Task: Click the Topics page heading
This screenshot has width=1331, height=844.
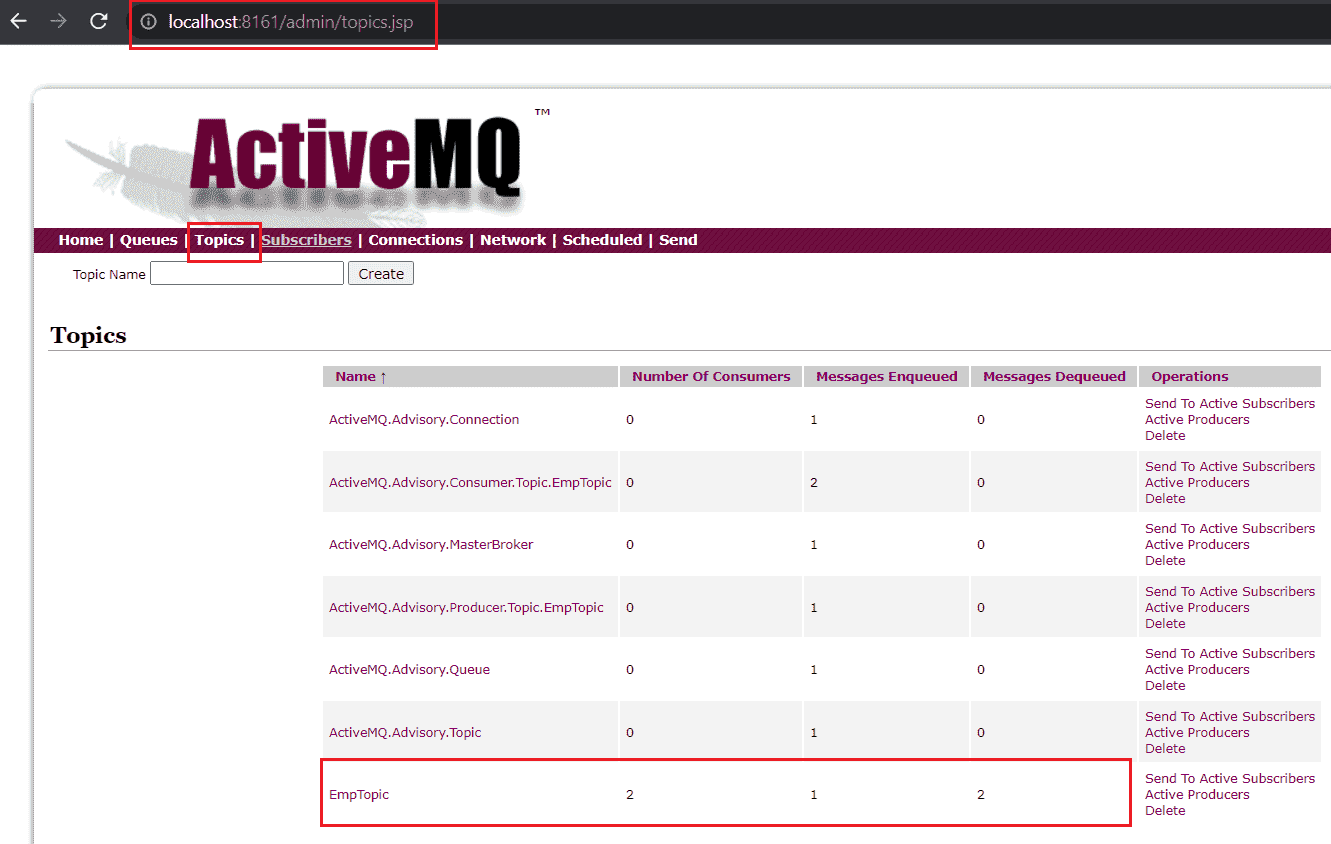Action: [88, 335]
